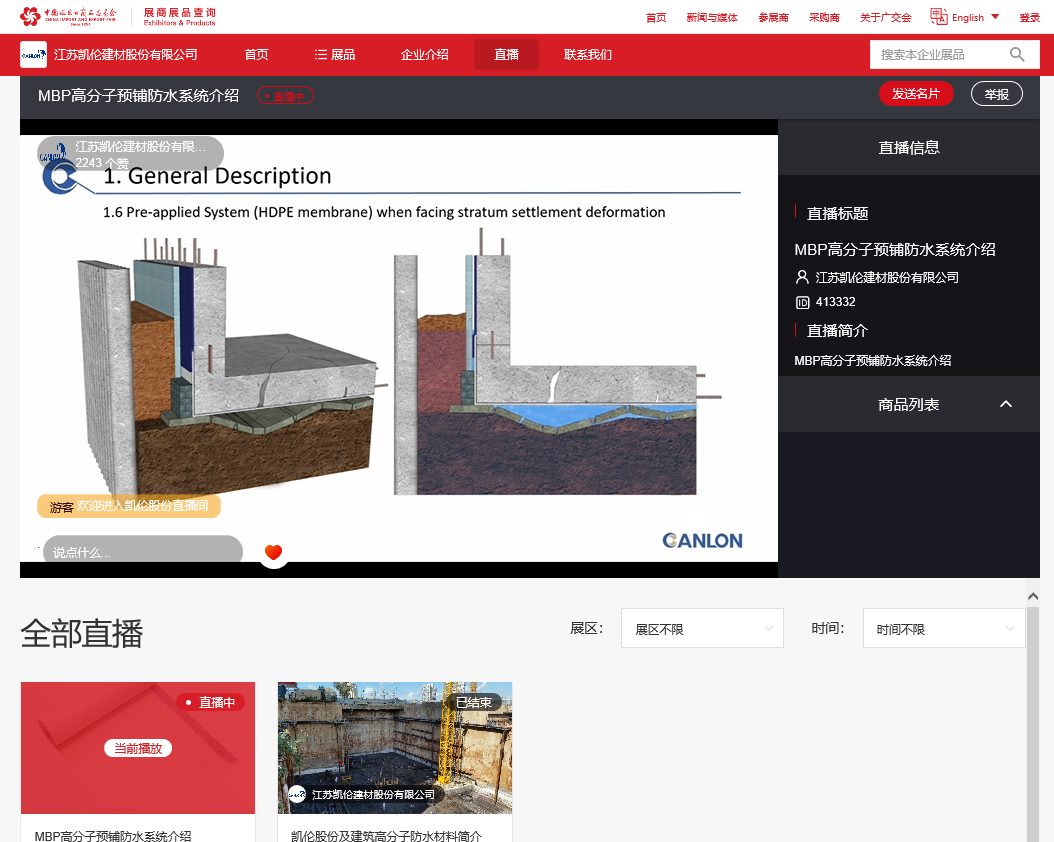
Task: Click card title MBP高分子预铺防水系统介绍 below red thumbnail
Action: (113, 836)
